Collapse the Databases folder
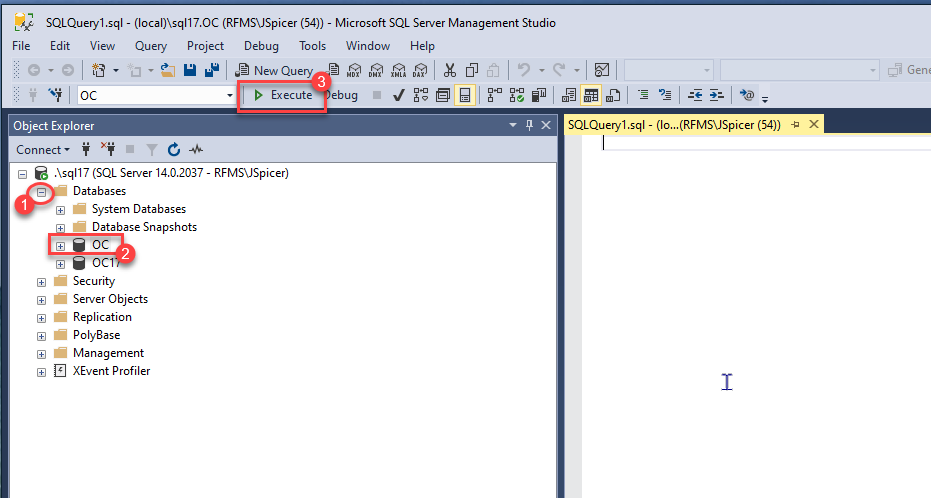The width and height of the screenshot is (931, 498). 42,192
